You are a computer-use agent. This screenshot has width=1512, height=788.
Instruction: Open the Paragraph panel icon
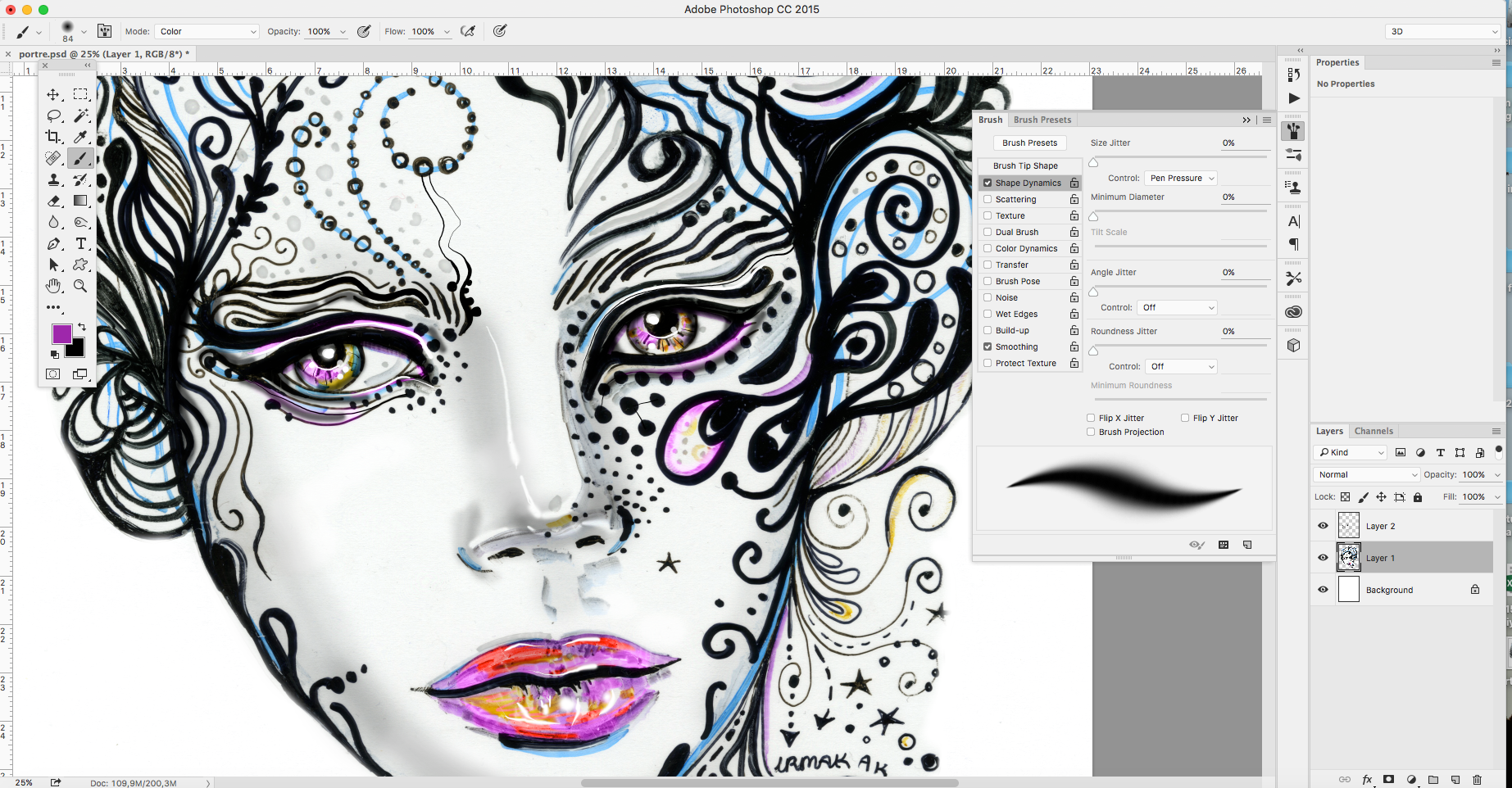(x=1294, y=244)
